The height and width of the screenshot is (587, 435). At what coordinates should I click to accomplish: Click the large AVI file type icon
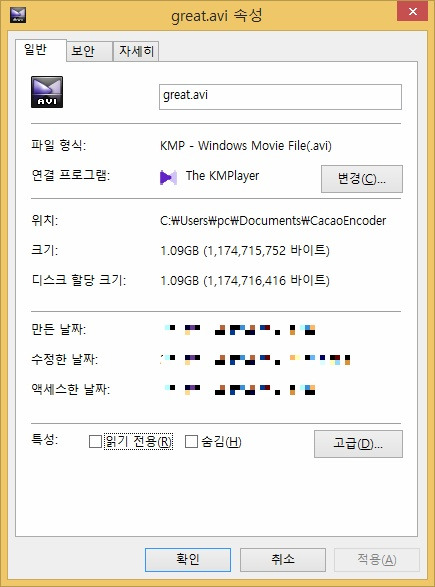(47, 92)
